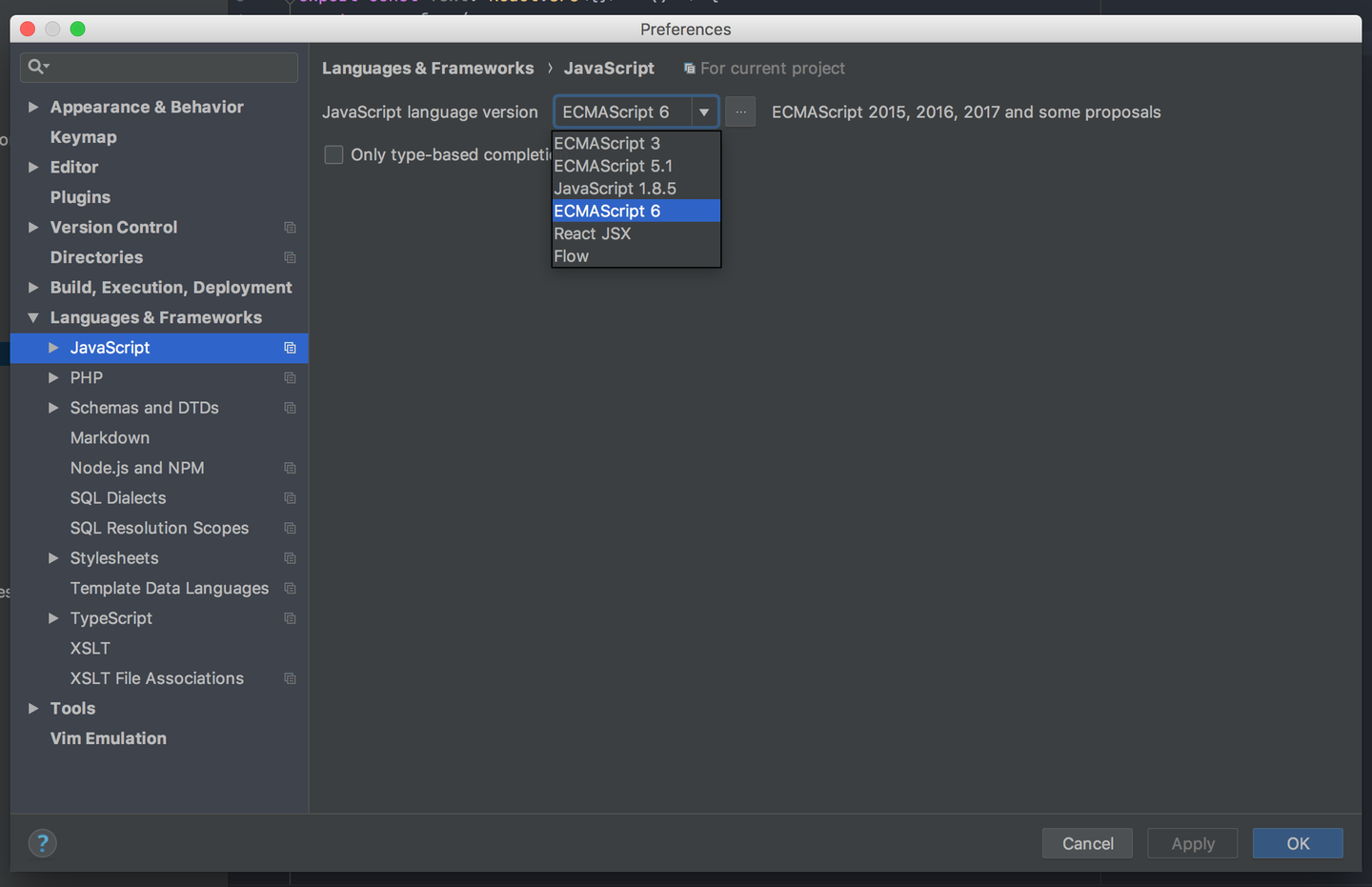The width and height of the screenshot is (1372, 887).
Task: Click project-level icon next to TypeScript
Action: (290, 619)
